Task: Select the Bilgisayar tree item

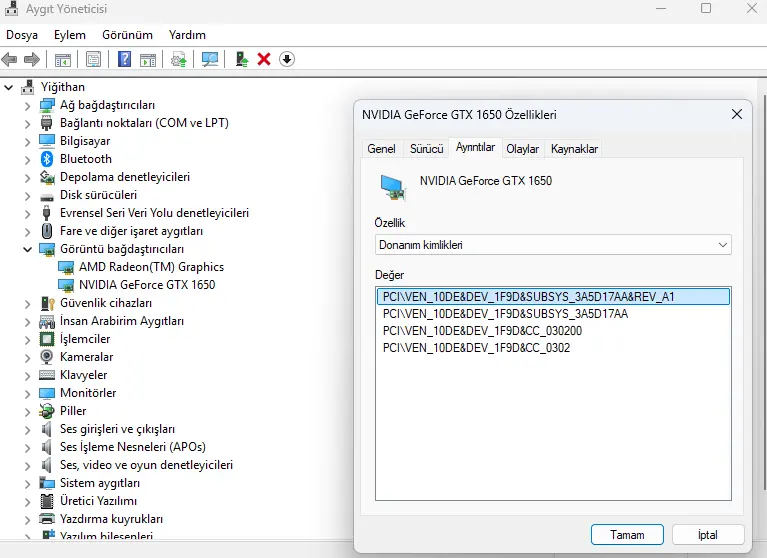Action: (85, 141)
